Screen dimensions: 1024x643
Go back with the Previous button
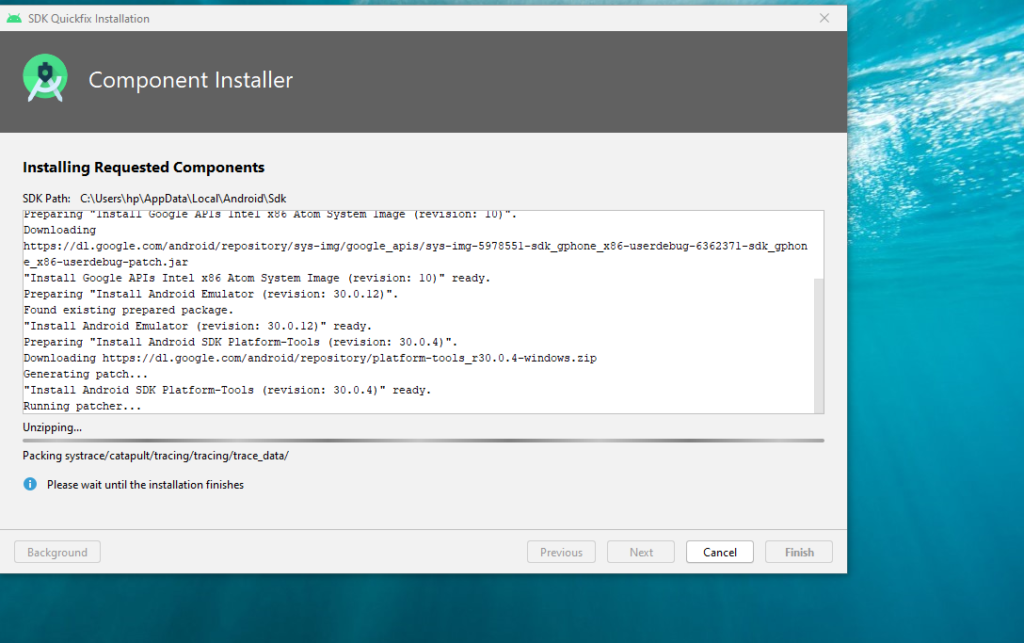tap(561, 552)
